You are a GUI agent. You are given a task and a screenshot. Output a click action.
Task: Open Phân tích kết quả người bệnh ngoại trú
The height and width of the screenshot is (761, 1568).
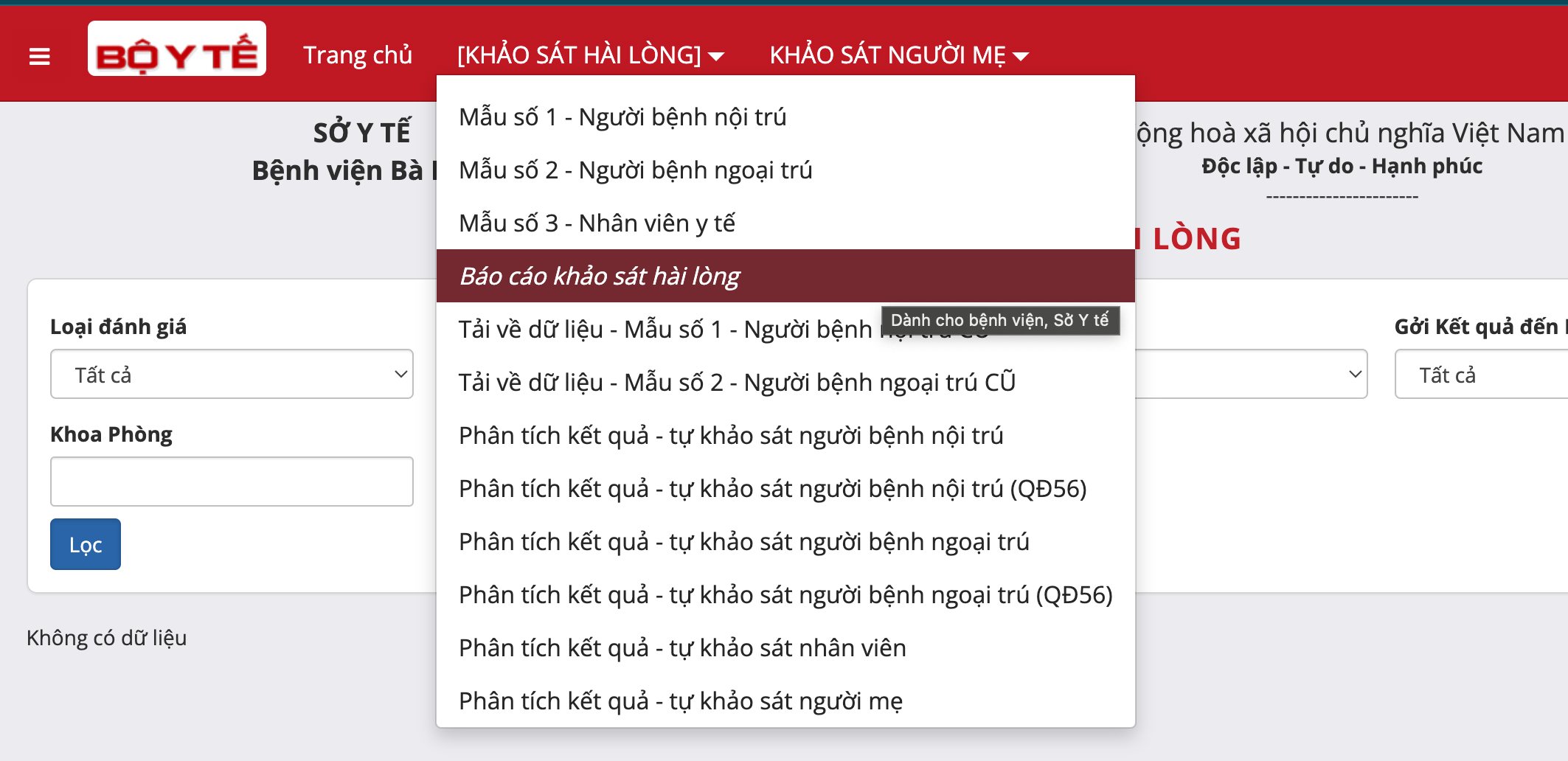click(743, 542)
